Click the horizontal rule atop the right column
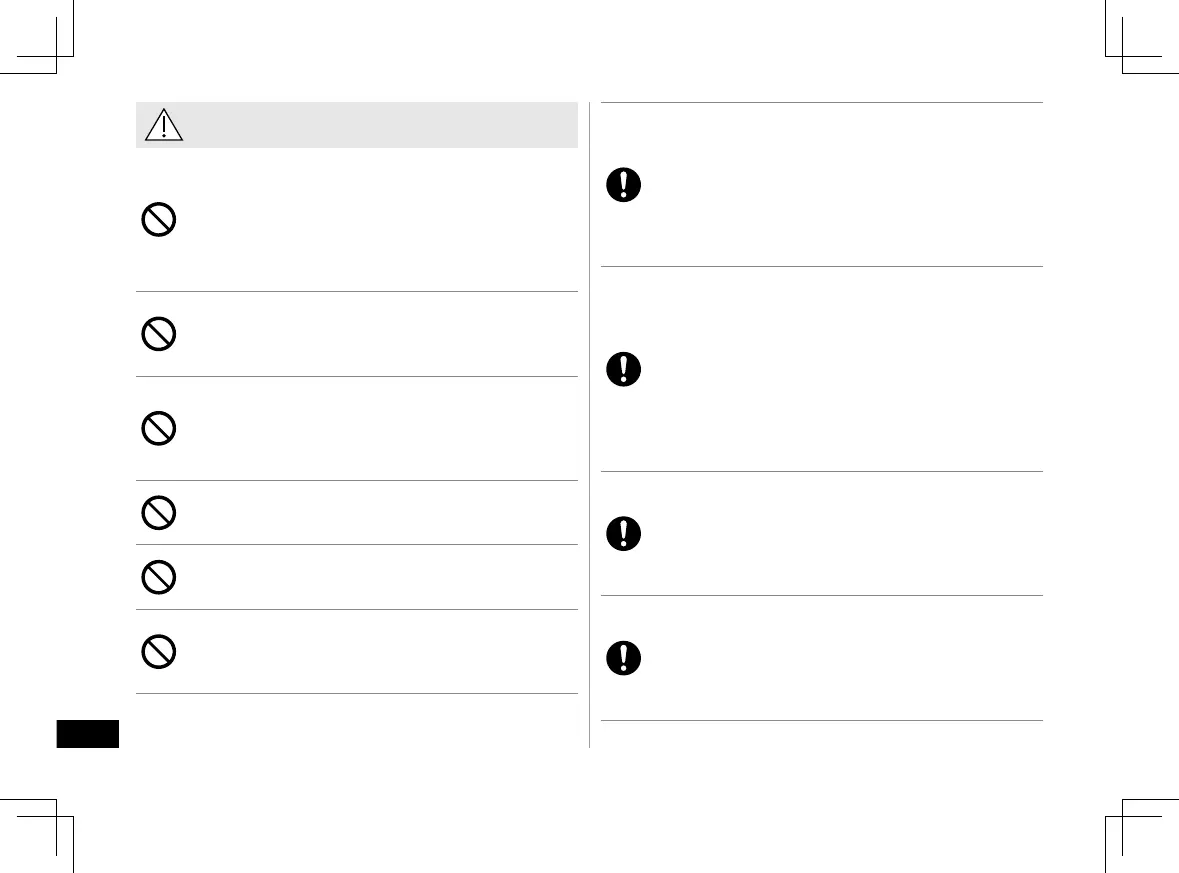The image size is (1179, 873). pyautogui.click(x=820, y=102)
